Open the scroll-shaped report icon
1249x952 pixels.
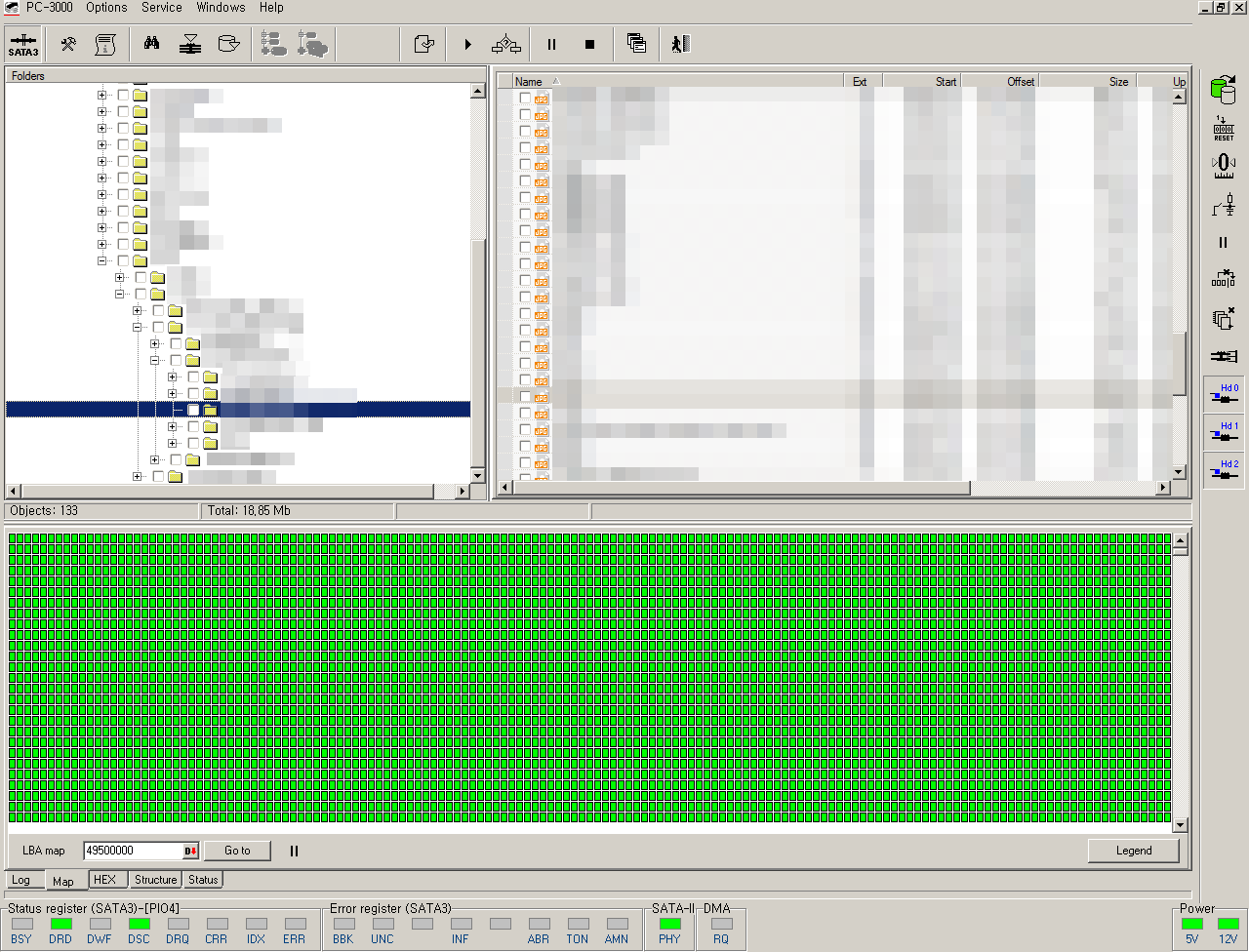point(105,44)
